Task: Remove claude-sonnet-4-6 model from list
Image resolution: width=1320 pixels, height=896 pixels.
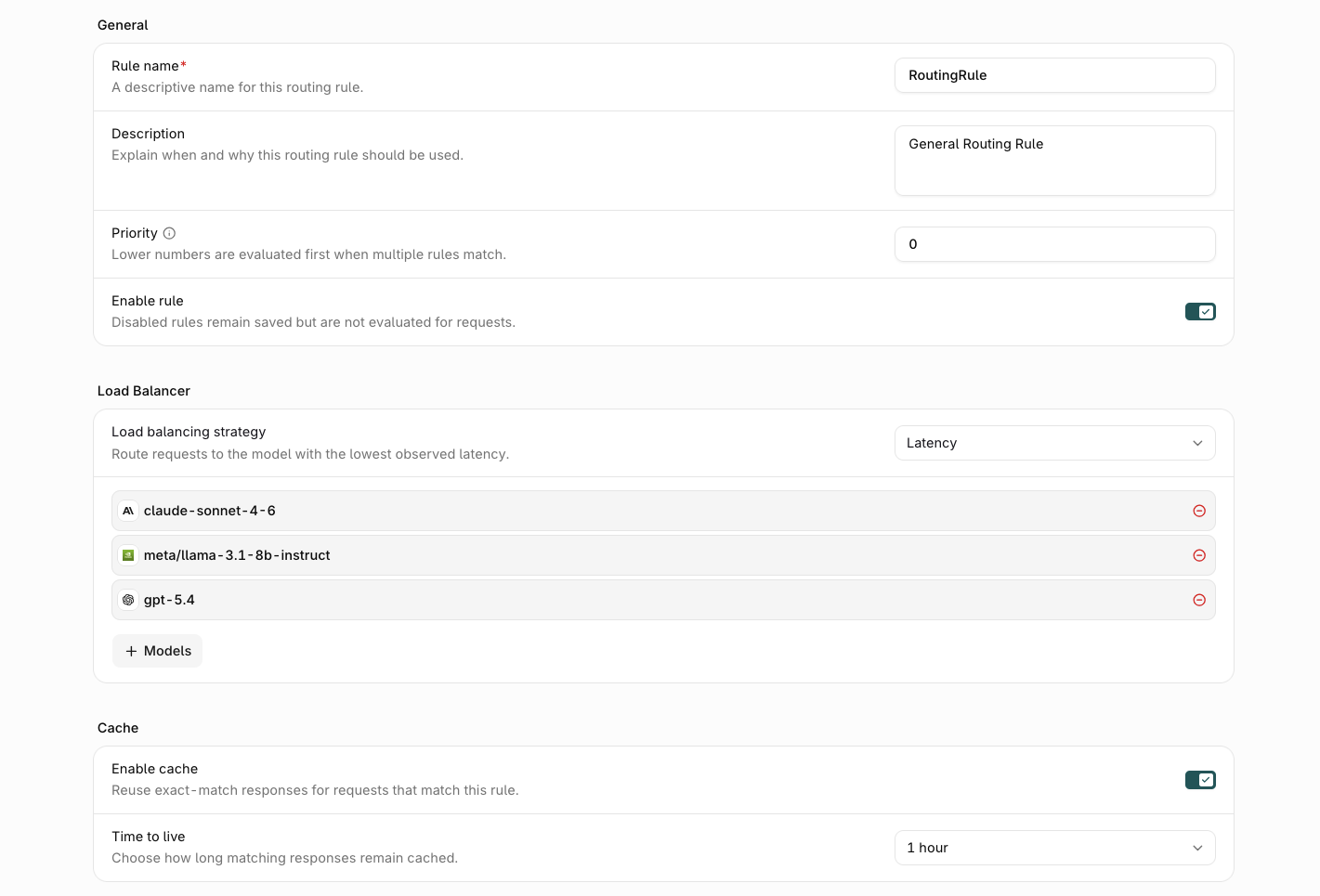Action: (1199, 511)
